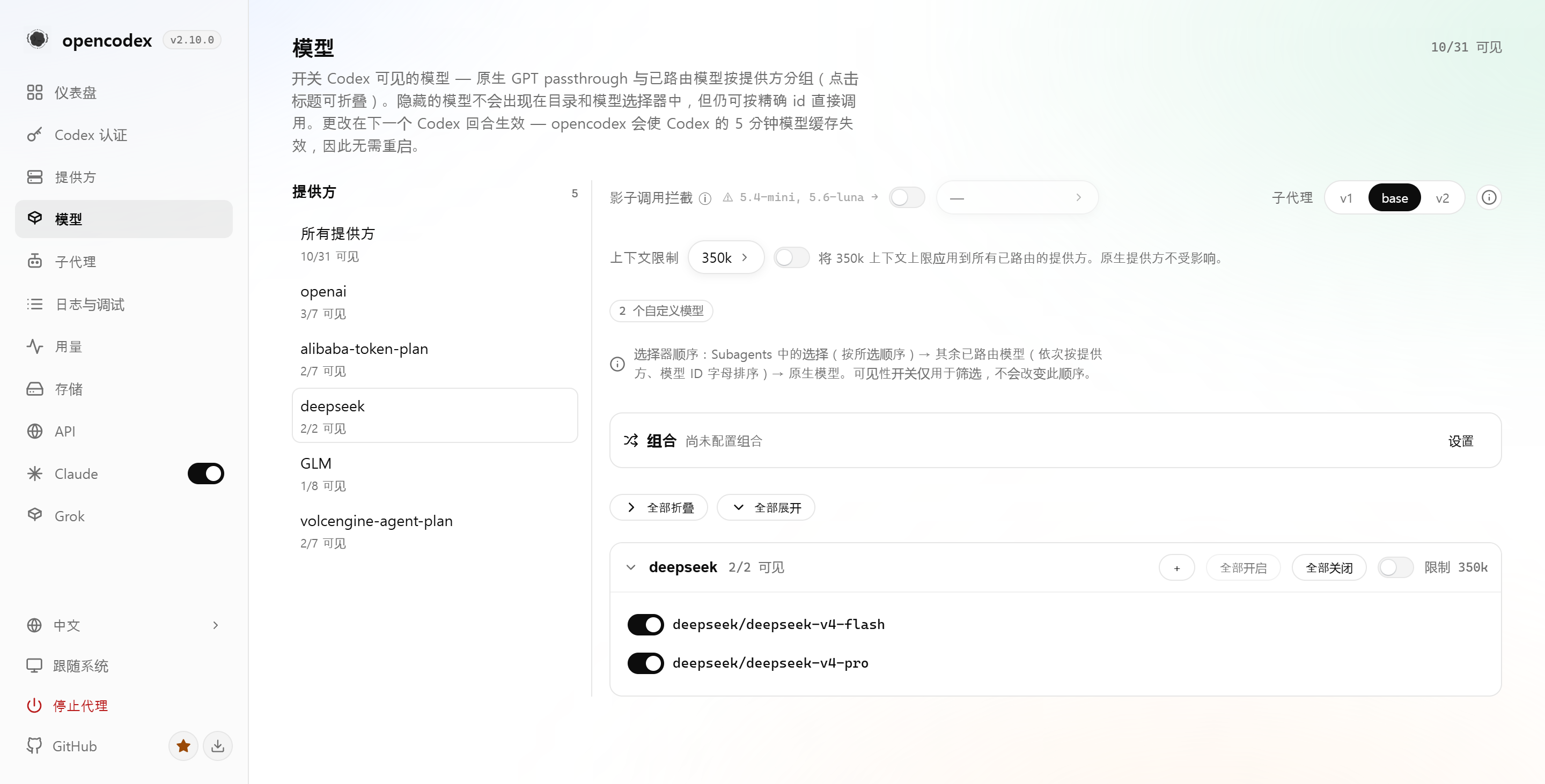Turn off deepseek/deepseek-v4-flash model
Image resolution: width=1545 pixels, height=784 pixels.
[x=645, y=625]
